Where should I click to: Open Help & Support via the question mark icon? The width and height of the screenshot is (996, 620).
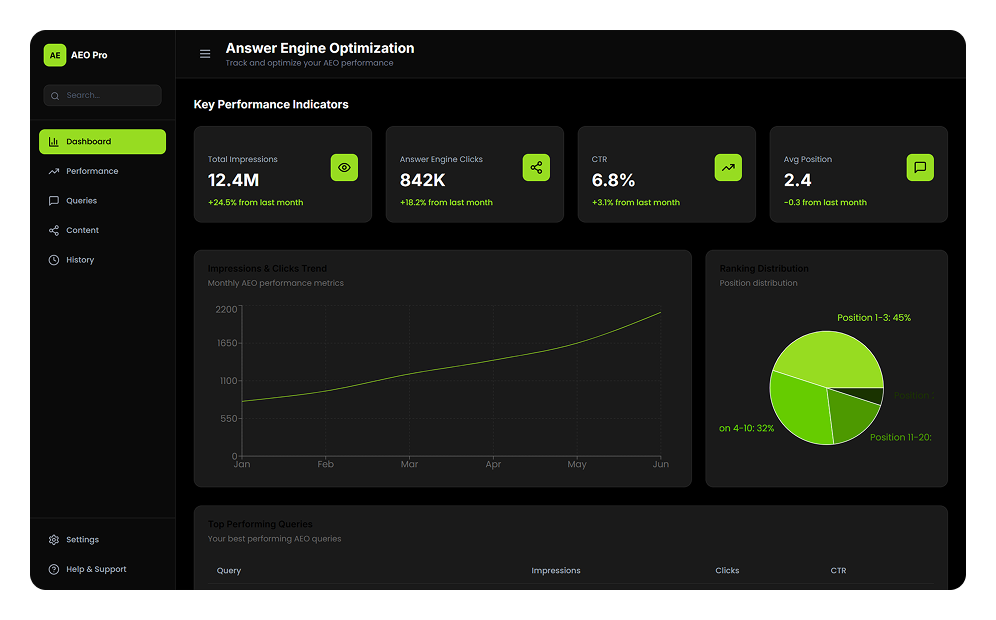[x=53, y=569]
